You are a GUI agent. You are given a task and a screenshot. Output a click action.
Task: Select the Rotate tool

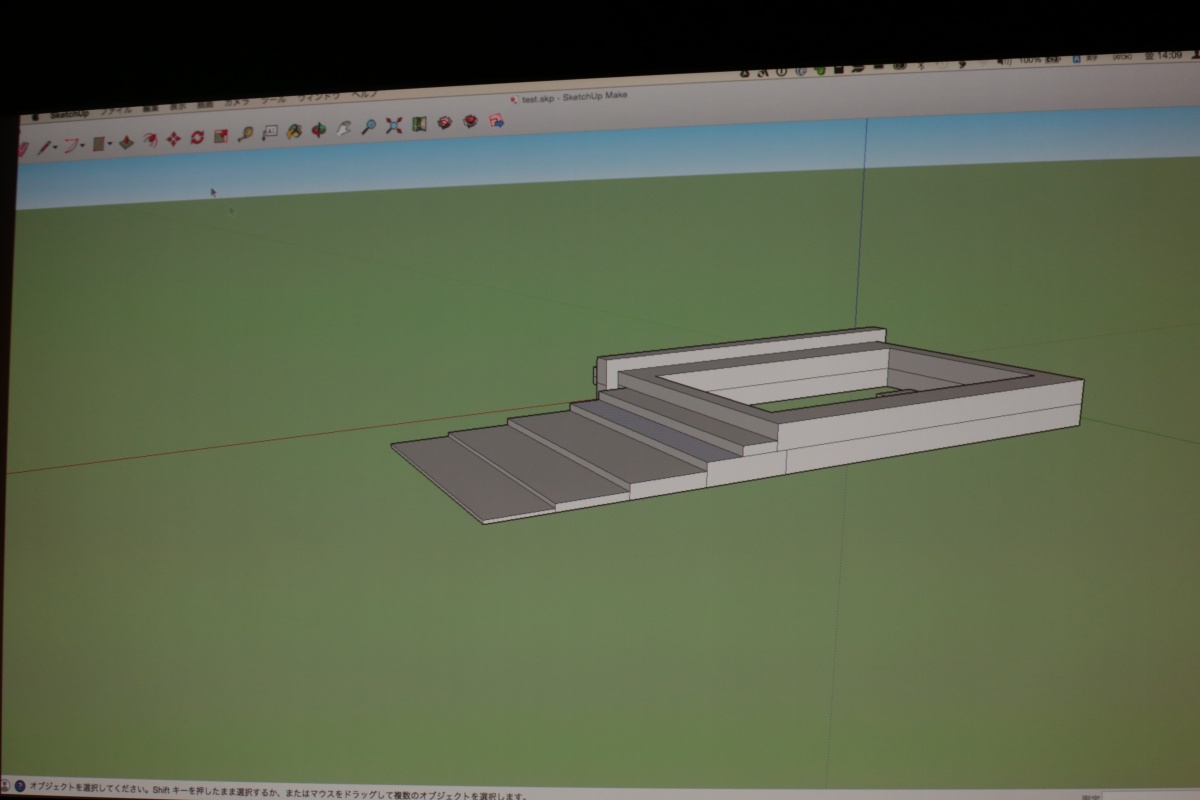197,137
